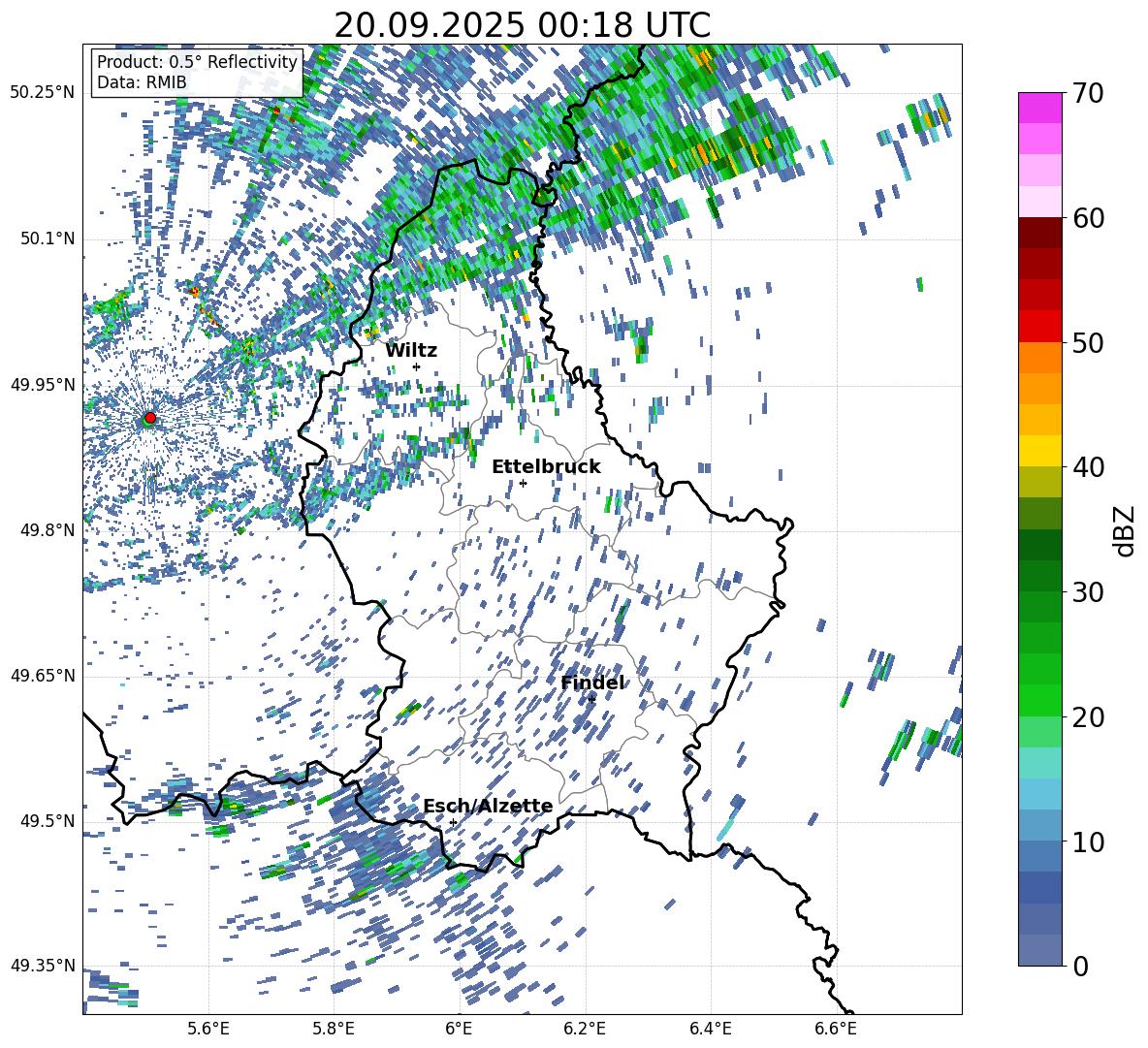The image size is (1148, 1048).
Task: Click the map title 20.09.2025 00:18 UTC
Action: click(x=522, y=25)
